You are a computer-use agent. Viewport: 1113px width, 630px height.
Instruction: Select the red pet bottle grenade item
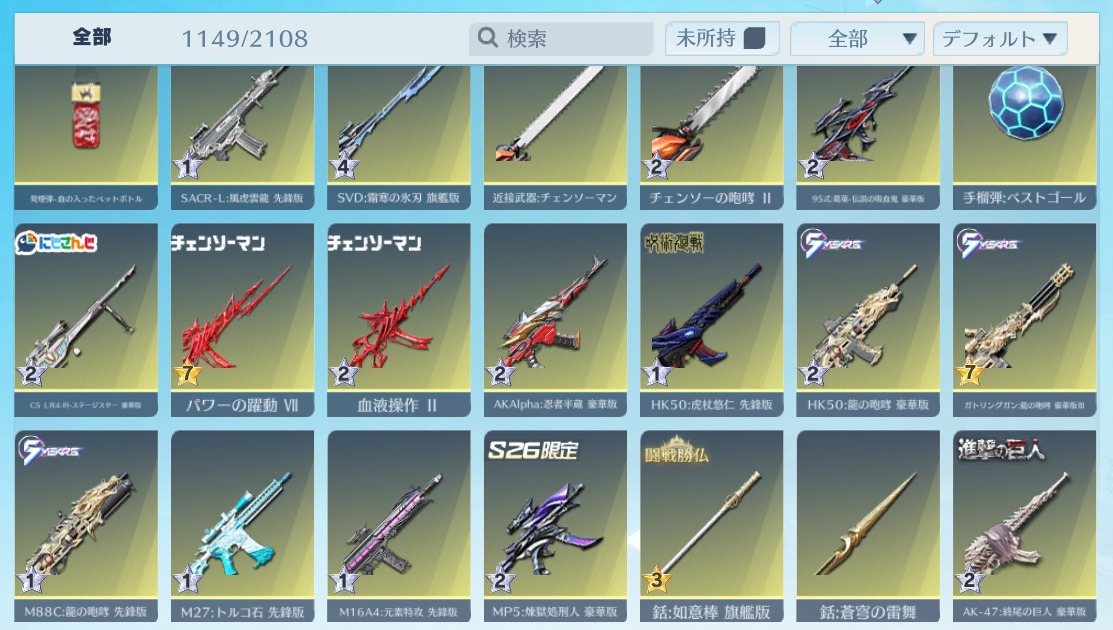point(86,138)
